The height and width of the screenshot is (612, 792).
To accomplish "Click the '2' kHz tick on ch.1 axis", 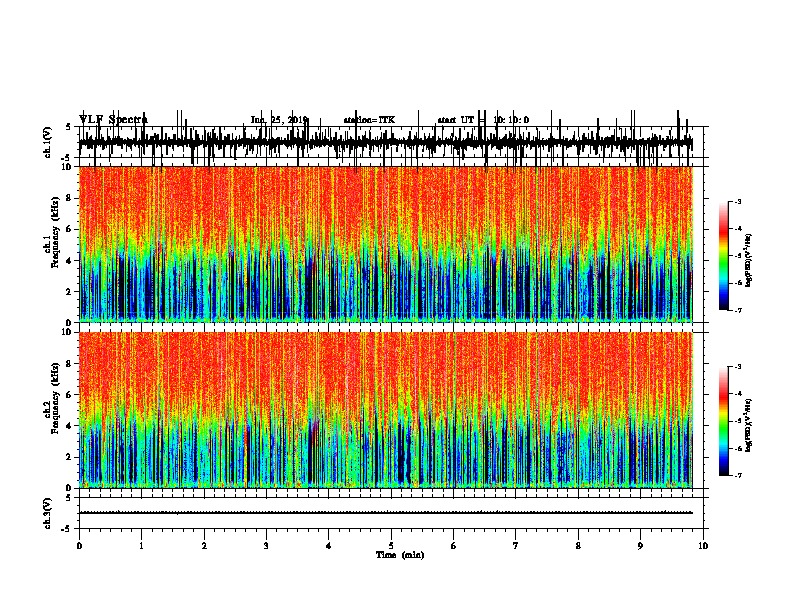I will [69, 292].
